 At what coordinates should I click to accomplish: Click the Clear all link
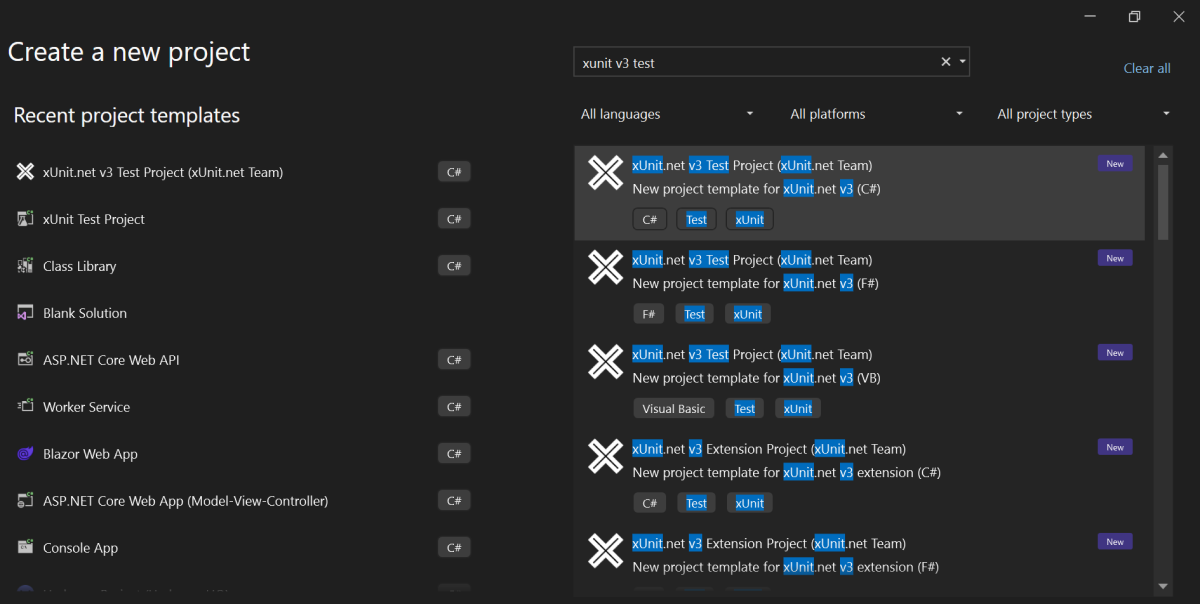[x=1147, y=68]
